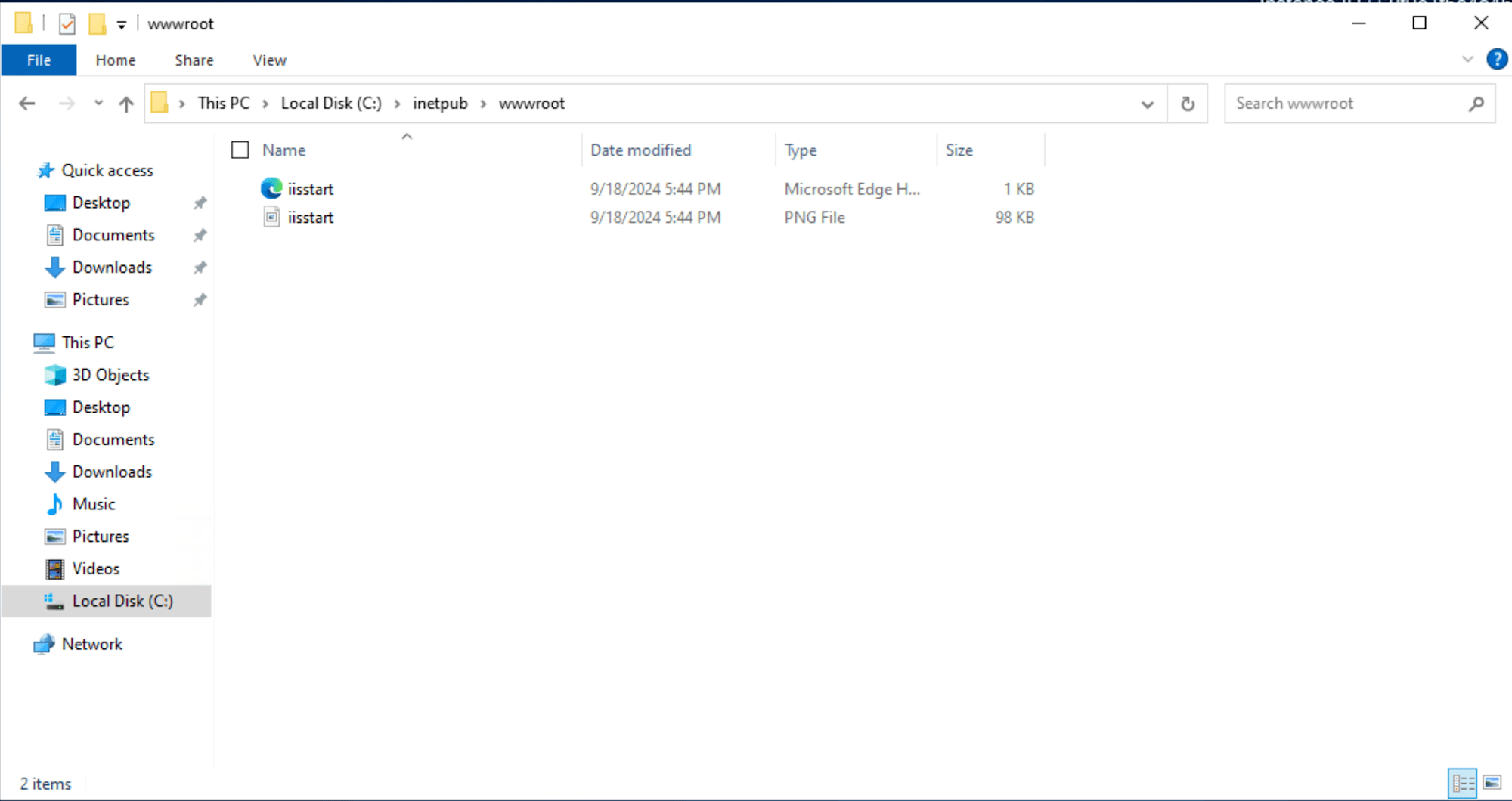Click the folder icon at title bar left
1512x801 pixels.
[23, 23]
